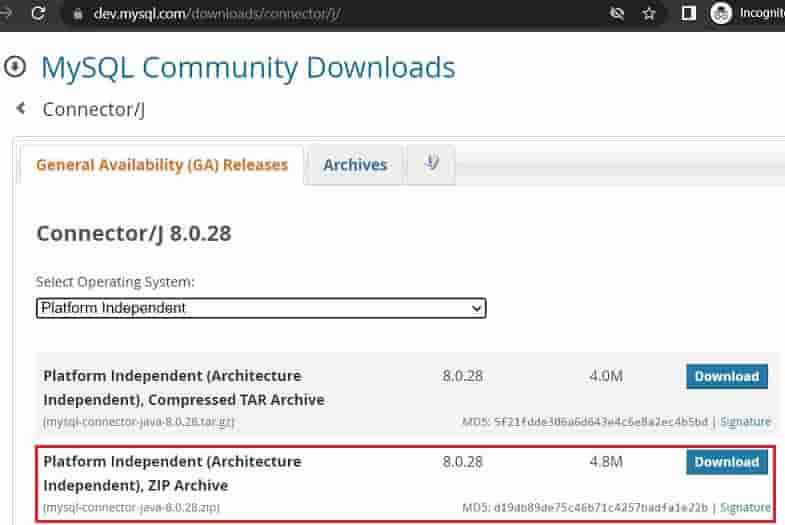Image resolution: width=785 pixels, height=525 pixels.
Task: Select General Availability (GA) Releases tab
Action: coord(162,165)
